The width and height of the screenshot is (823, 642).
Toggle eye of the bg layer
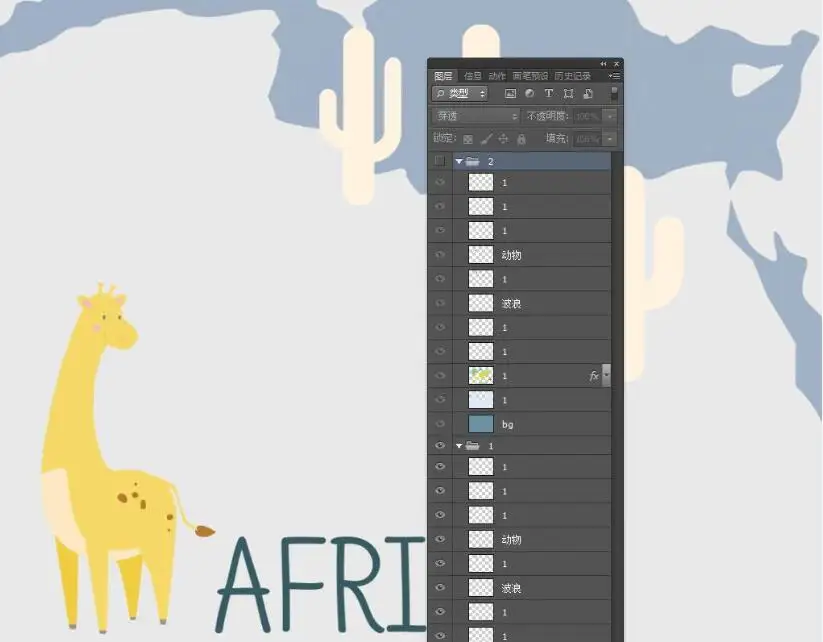point(440,424)
